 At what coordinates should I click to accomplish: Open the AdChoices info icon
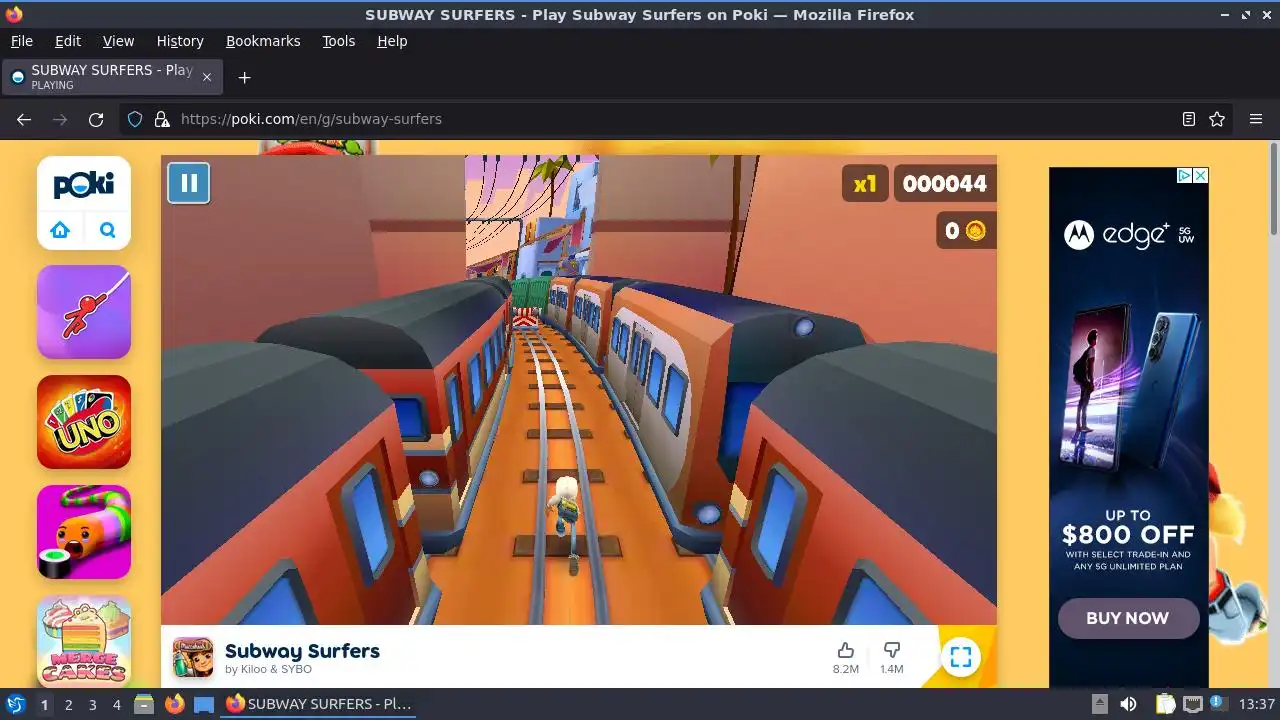coord(1184,175)
